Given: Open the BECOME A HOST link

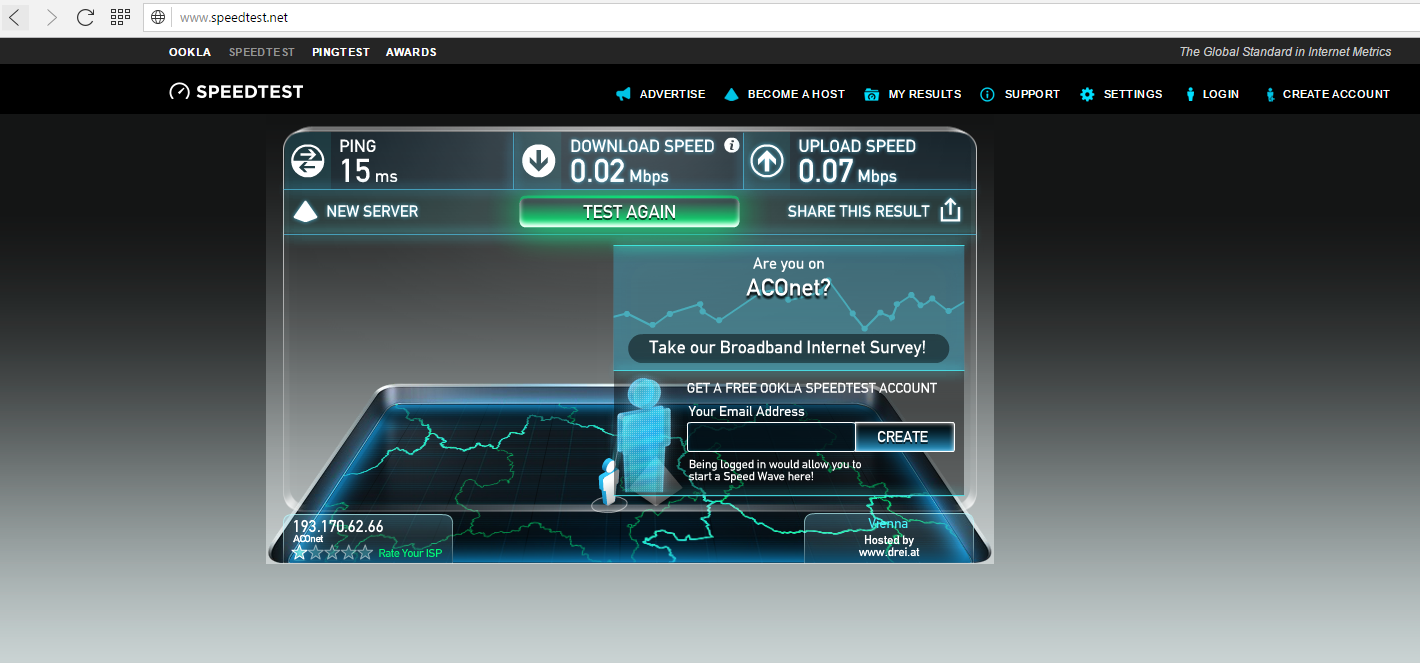Looking at the screenshot, I should pos(796,94).
